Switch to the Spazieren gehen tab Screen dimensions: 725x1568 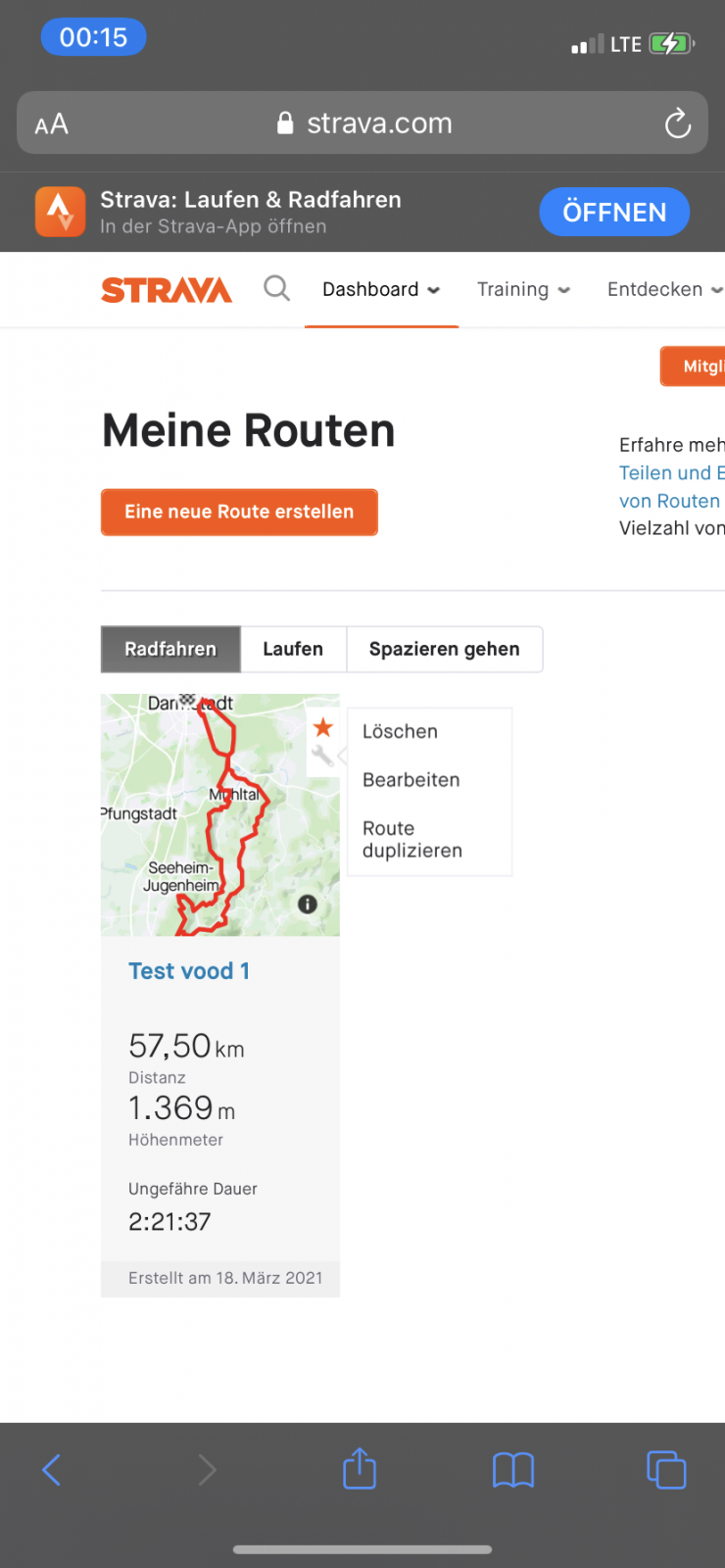(x=444, y=649)
